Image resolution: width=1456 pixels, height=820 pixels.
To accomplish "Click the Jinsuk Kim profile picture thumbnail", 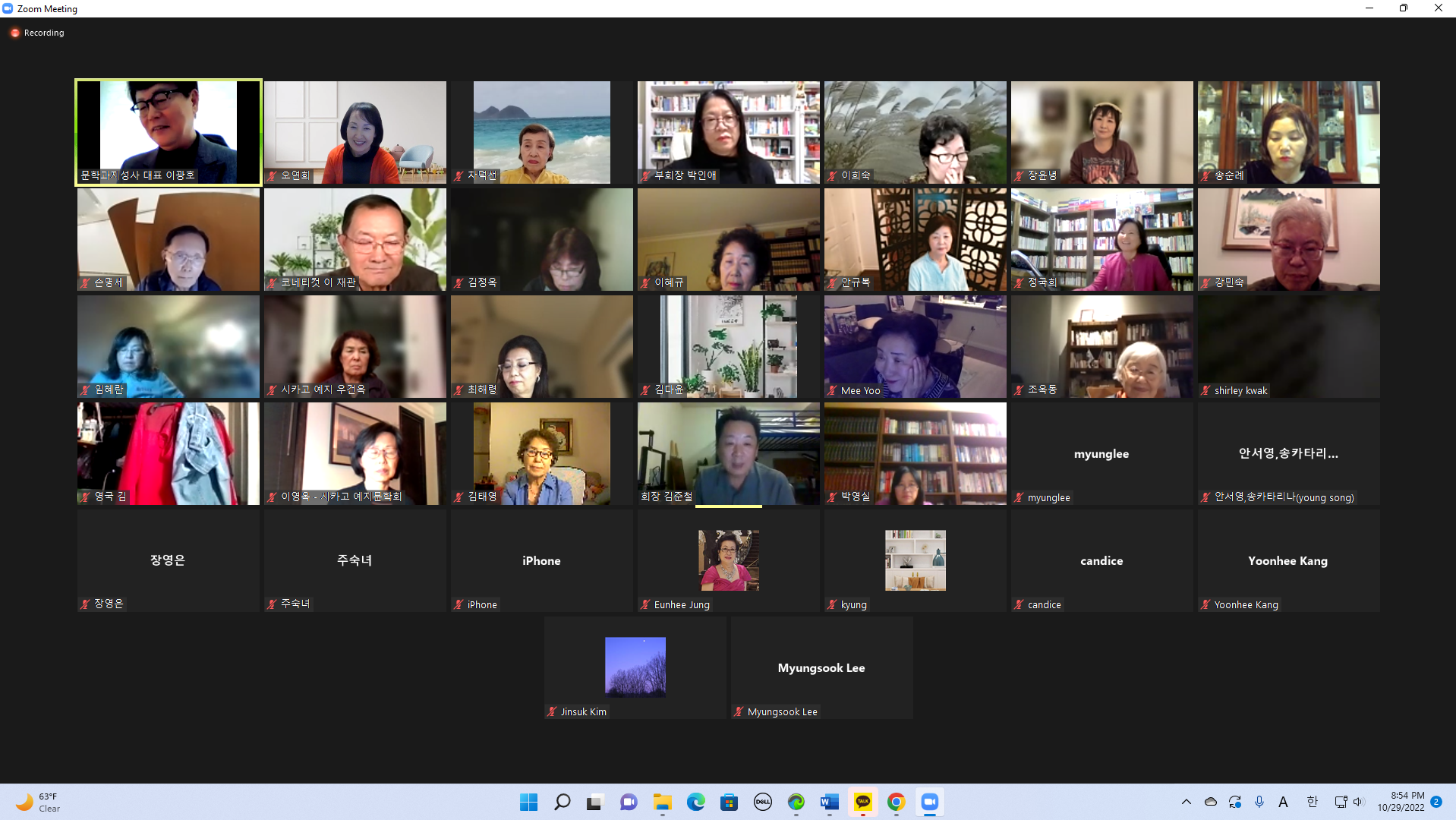I will 635,667.
